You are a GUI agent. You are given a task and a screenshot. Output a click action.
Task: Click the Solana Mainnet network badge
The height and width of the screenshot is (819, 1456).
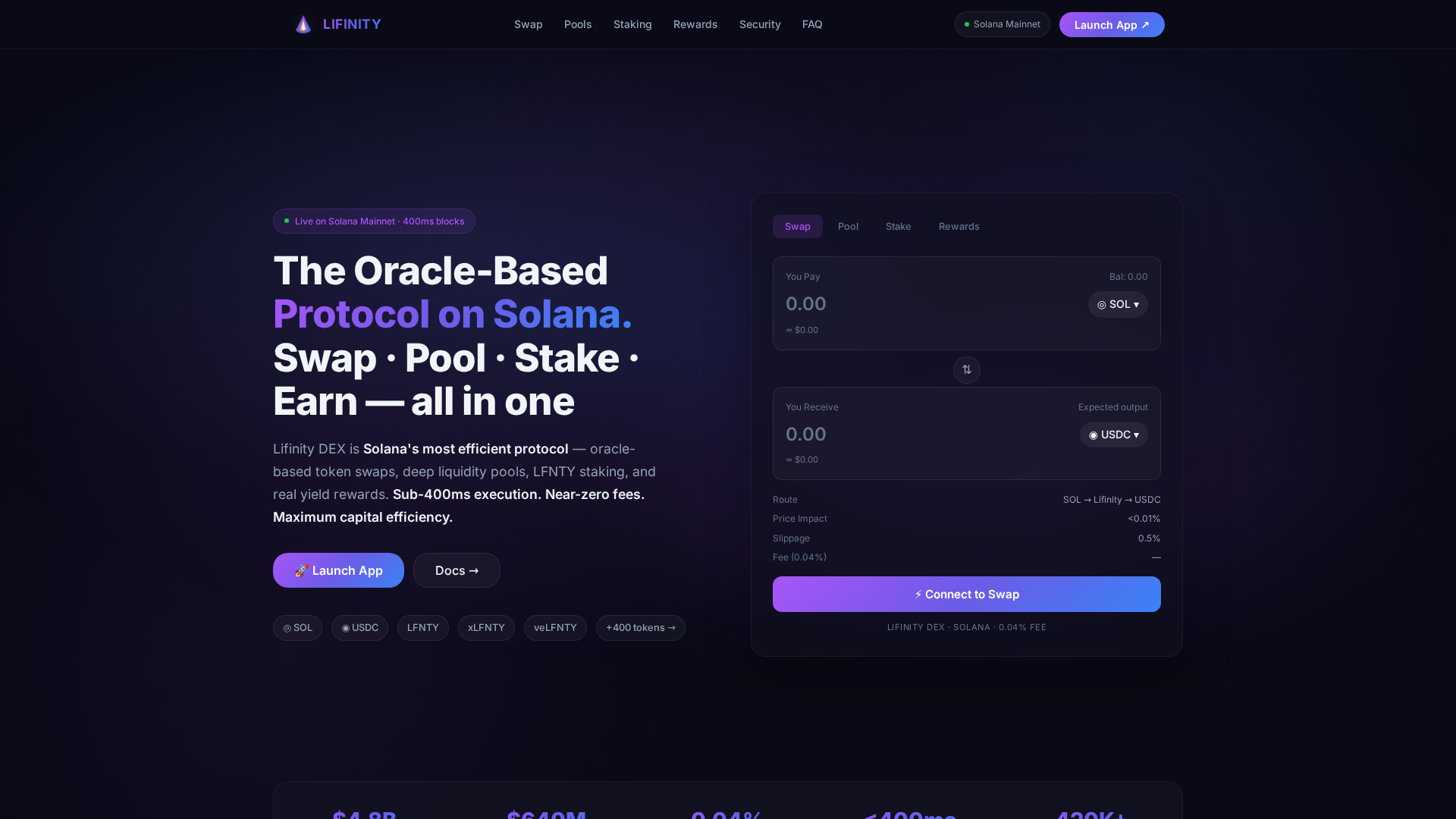1003,24
